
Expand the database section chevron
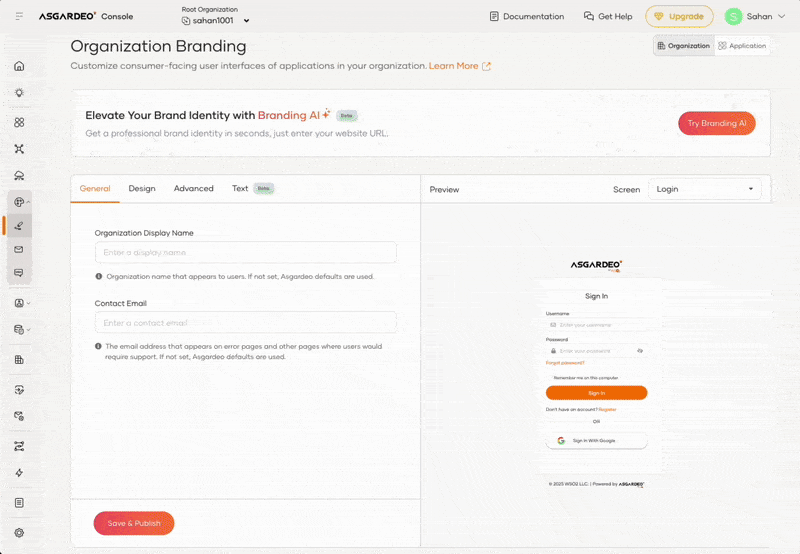[x=29, y=330]
